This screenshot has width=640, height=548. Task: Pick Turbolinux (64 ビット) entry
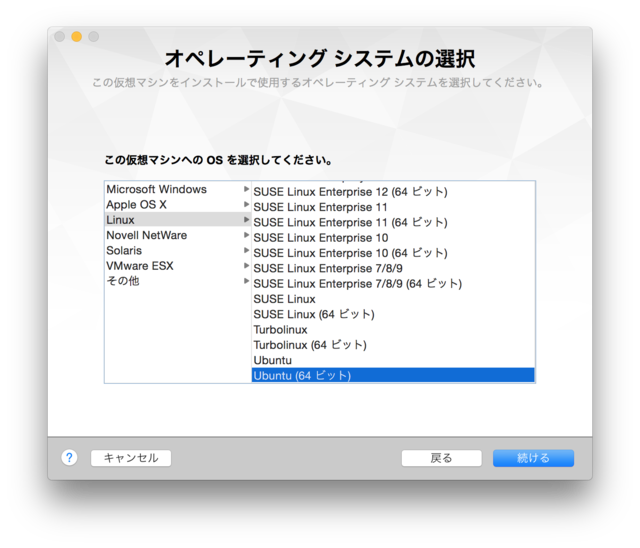click(309, 345)
